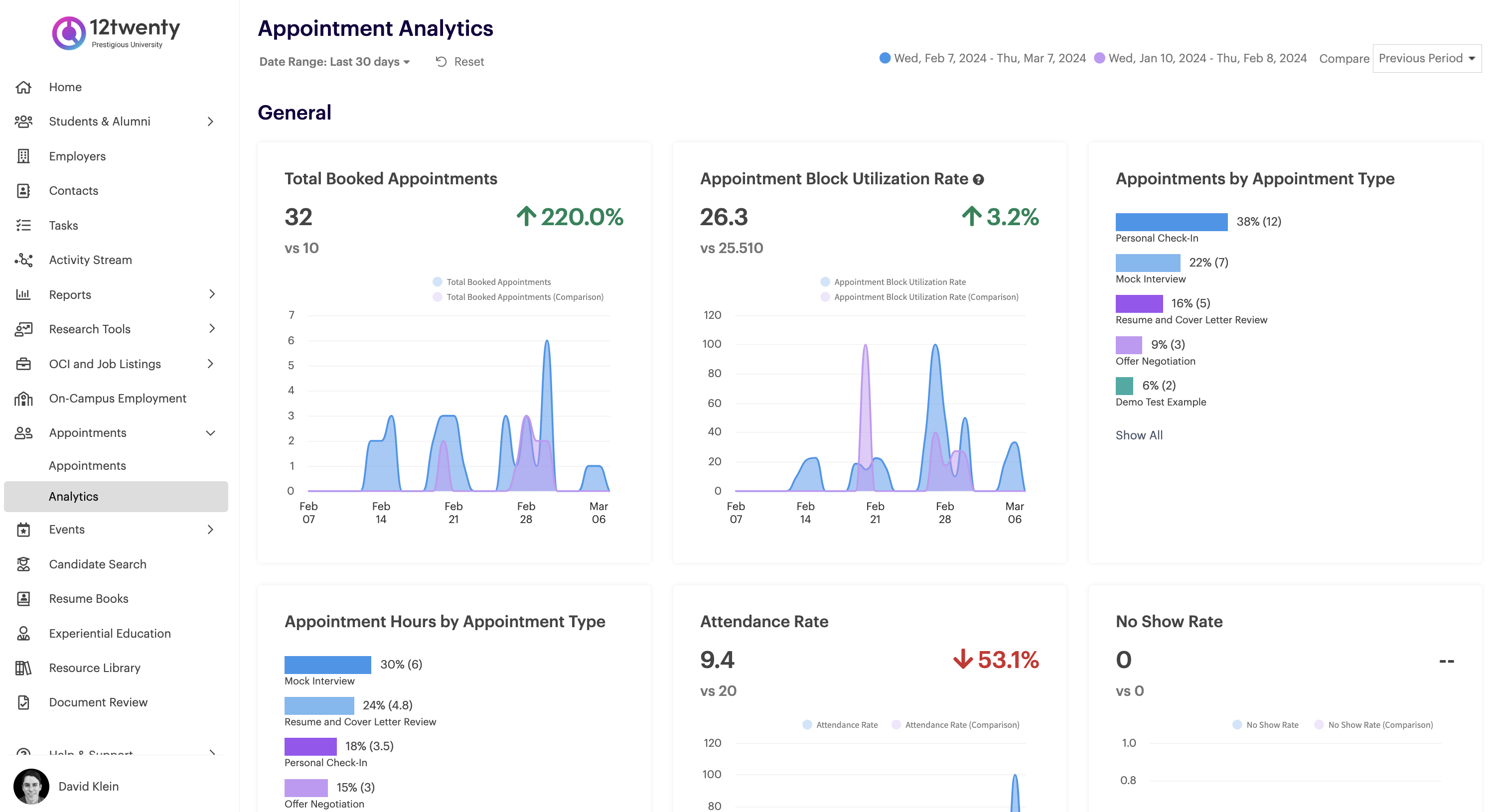Expand OCI and Job Listings chevron
This screenshot has height=812, width=1492.
tap(211, 364)
